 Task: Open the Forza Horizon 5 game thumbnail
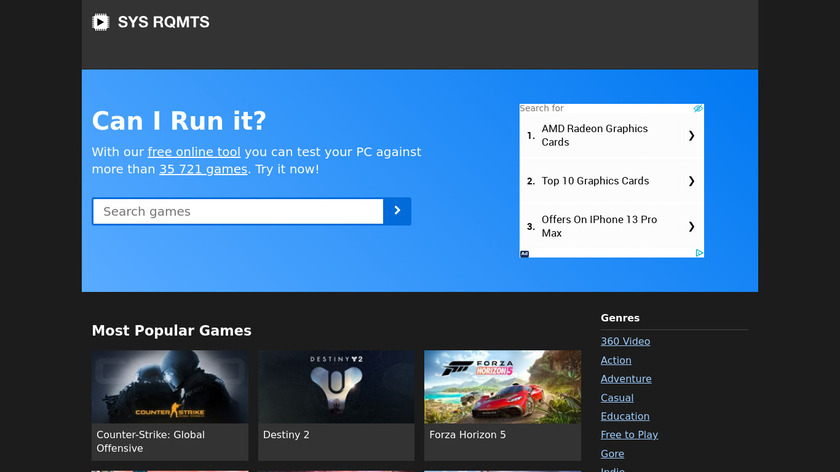502,387
